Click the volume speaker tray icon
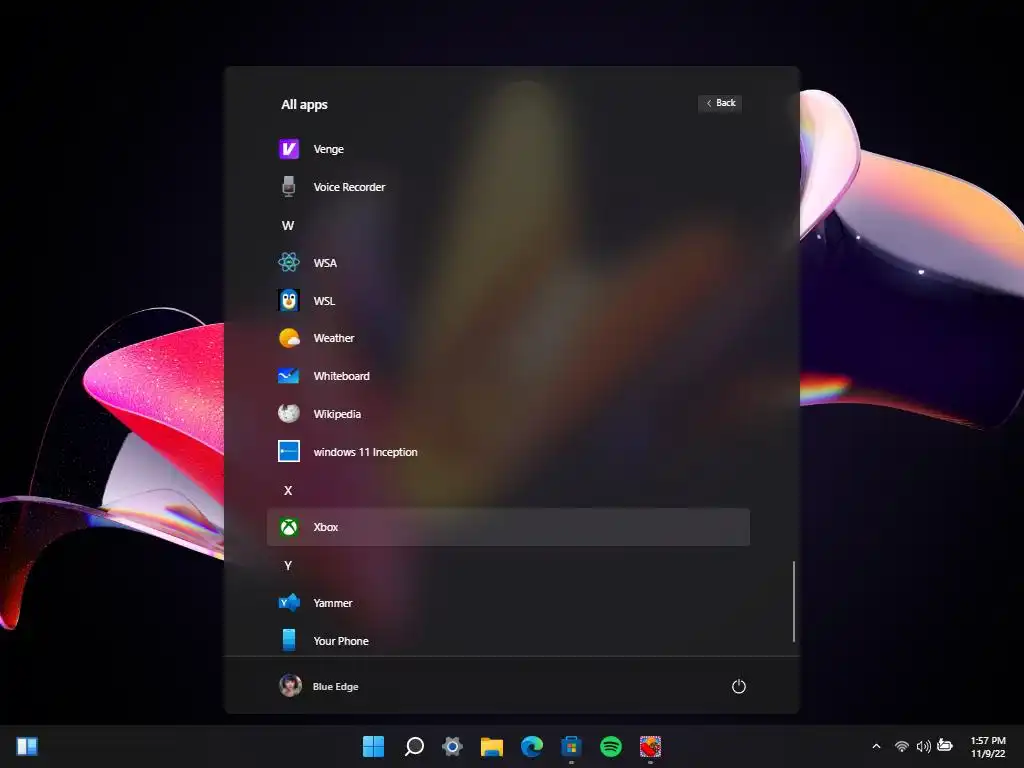Viewport: 1024px width, 768px height. tap(923, 746)
